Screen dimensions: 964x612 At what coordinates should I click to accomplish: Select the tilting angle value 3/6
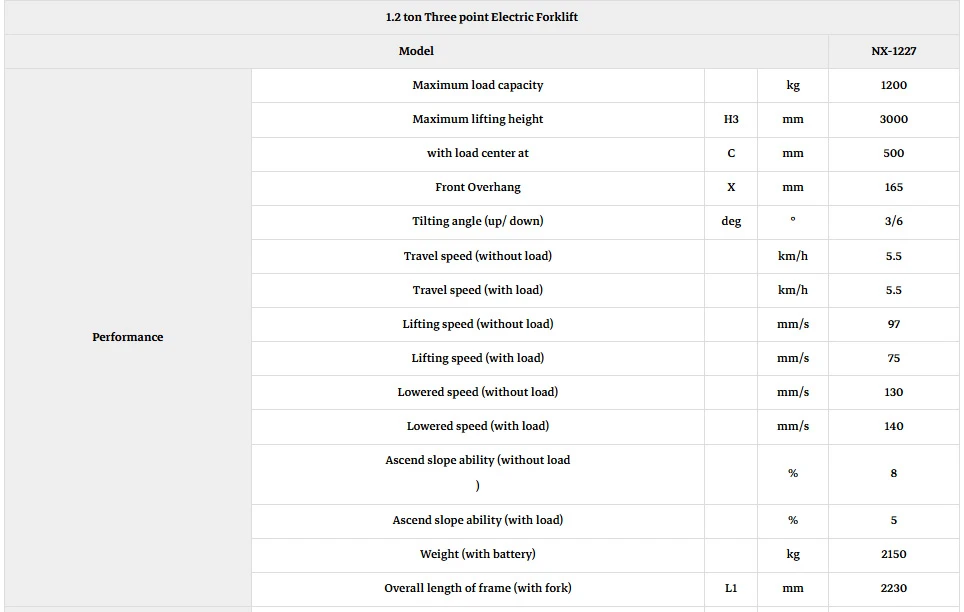893,221
